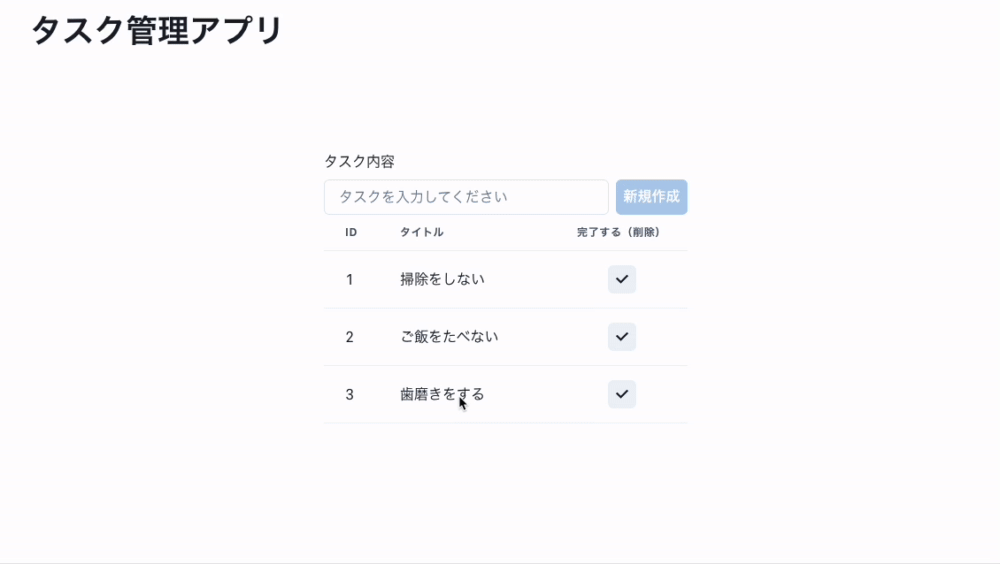Focus the タスクを入力してください input field

tap(466, 197)
